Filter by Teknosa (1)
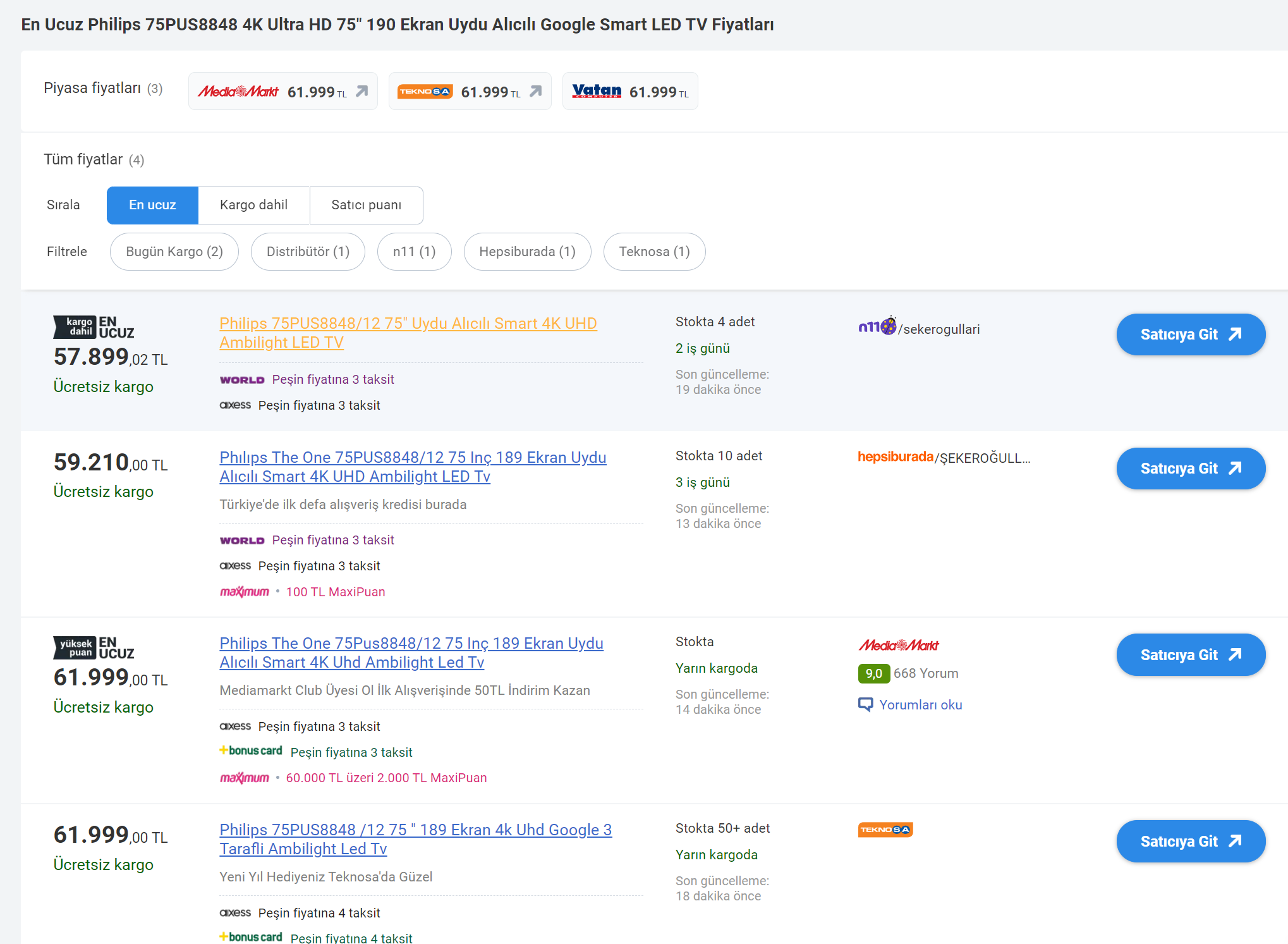This screenshot has width=1288, height=944. [x=654, y=252]
